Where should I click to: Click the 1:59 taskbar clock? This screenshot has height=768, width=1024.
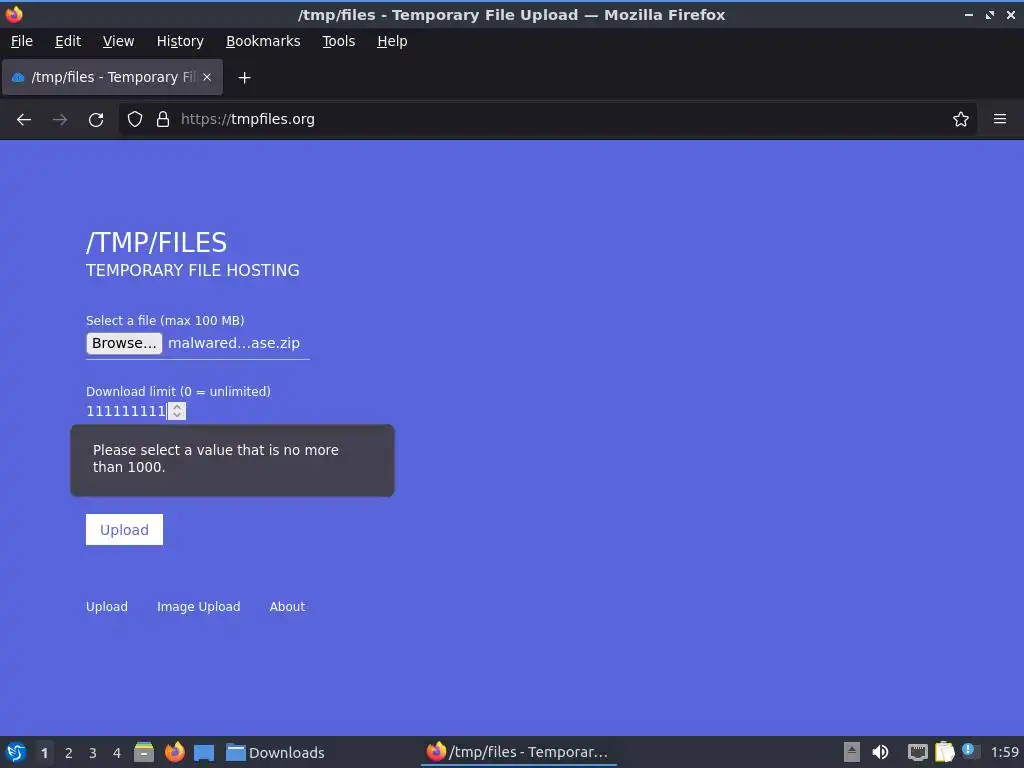click(x=1004, y=753)
